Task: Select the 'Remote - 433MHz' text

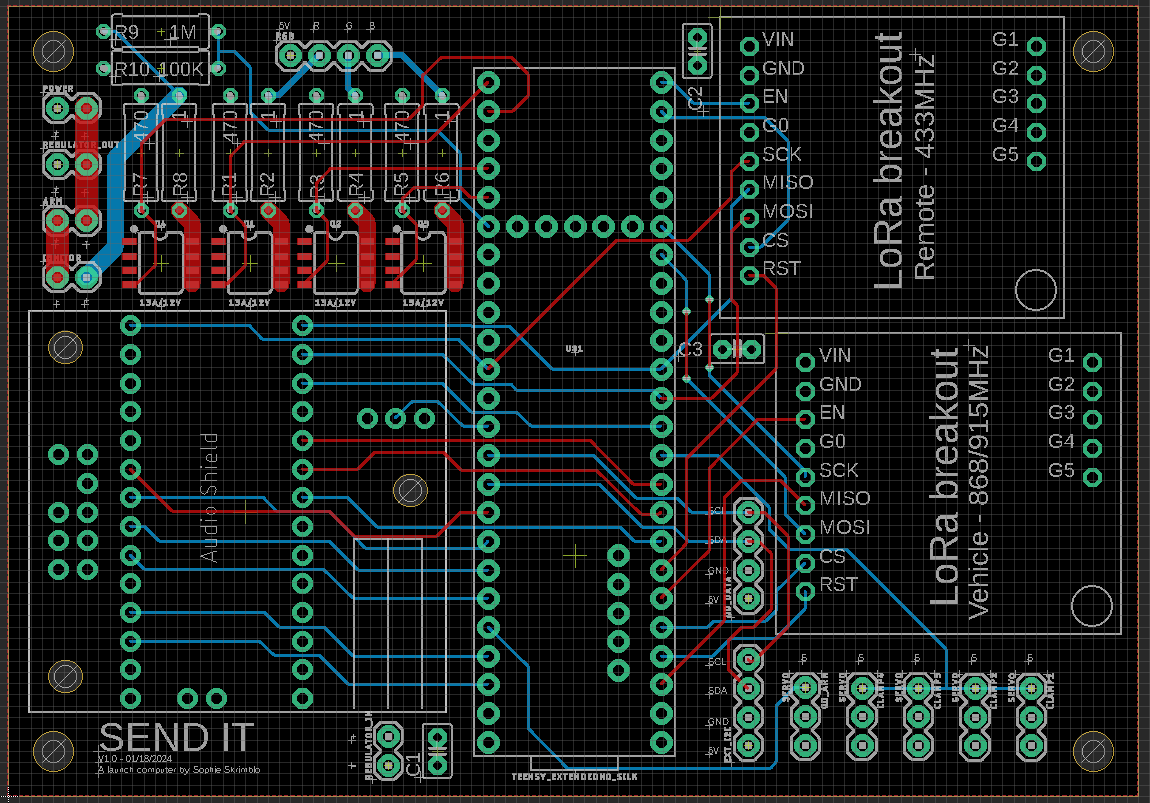Action: (x=925, y=166)
